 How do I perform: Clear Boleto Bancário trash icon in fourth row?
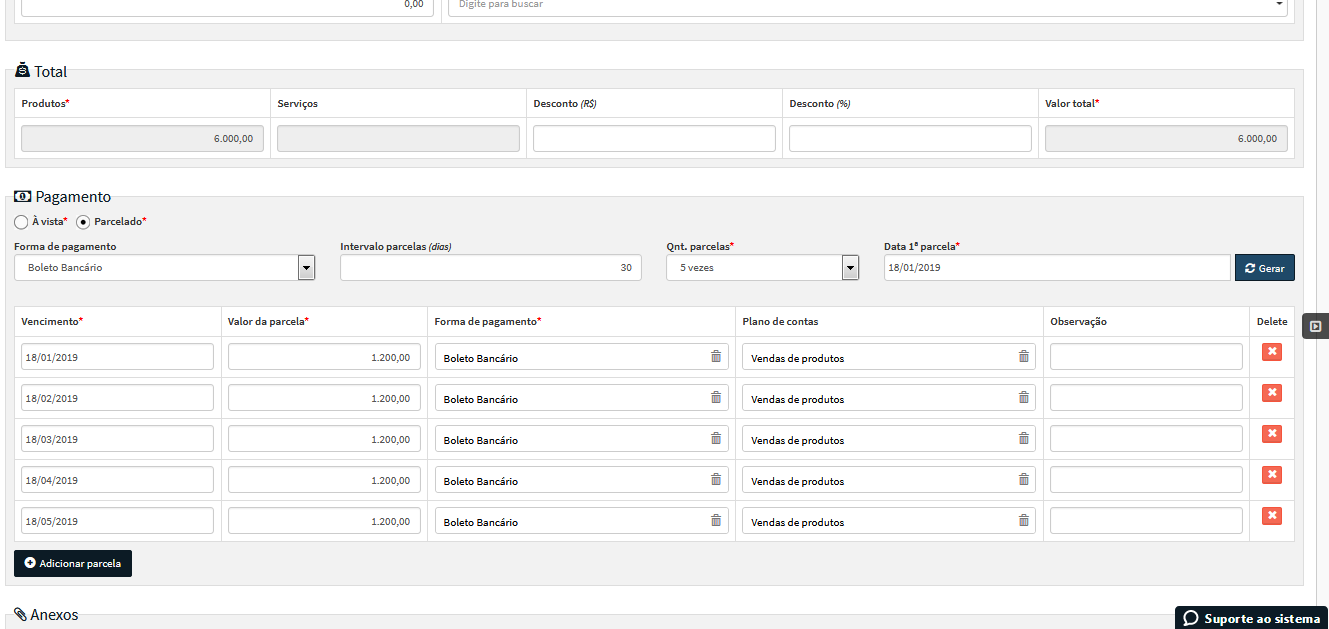715,480
